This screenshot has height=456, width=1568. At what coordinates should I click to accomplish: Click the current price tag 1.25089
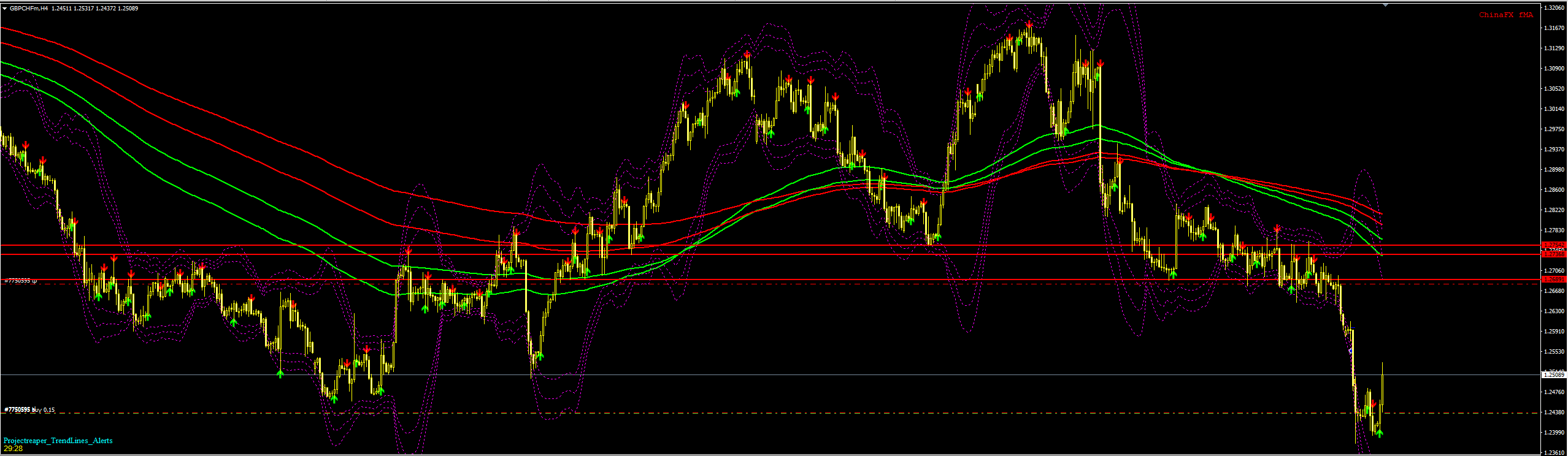1555,374
